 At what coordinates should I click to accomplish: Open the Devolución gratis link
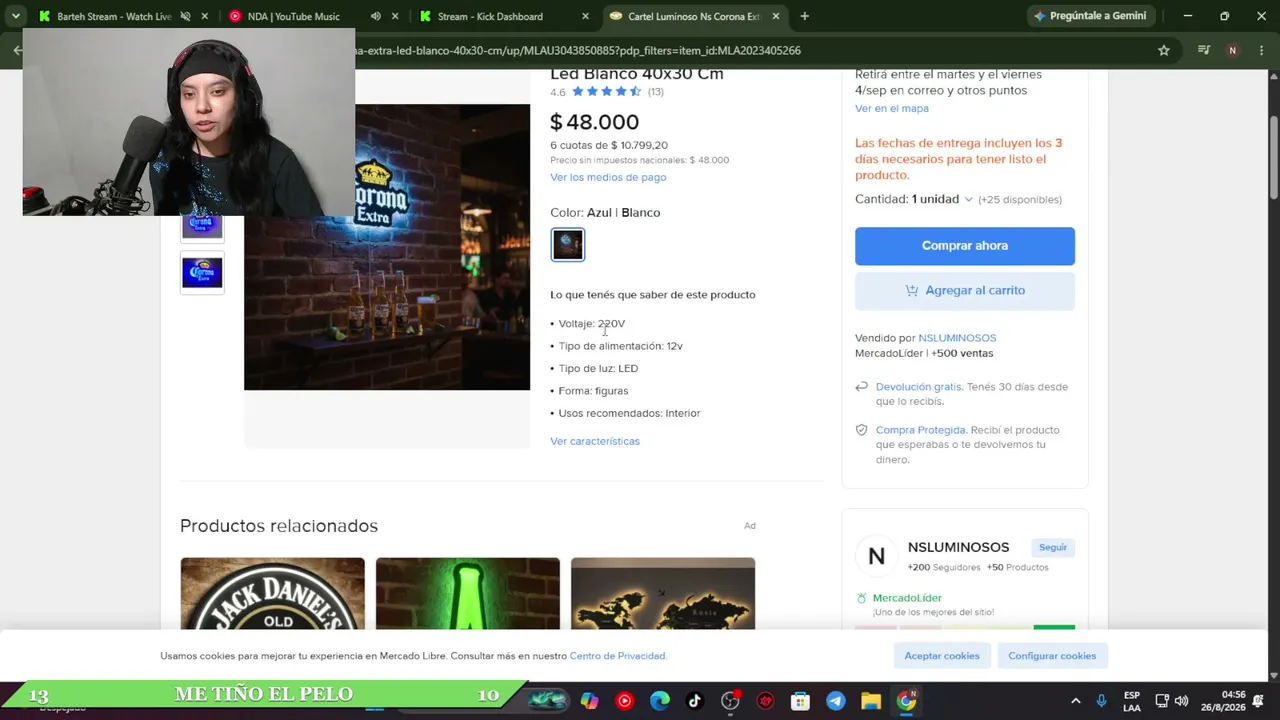919,387
